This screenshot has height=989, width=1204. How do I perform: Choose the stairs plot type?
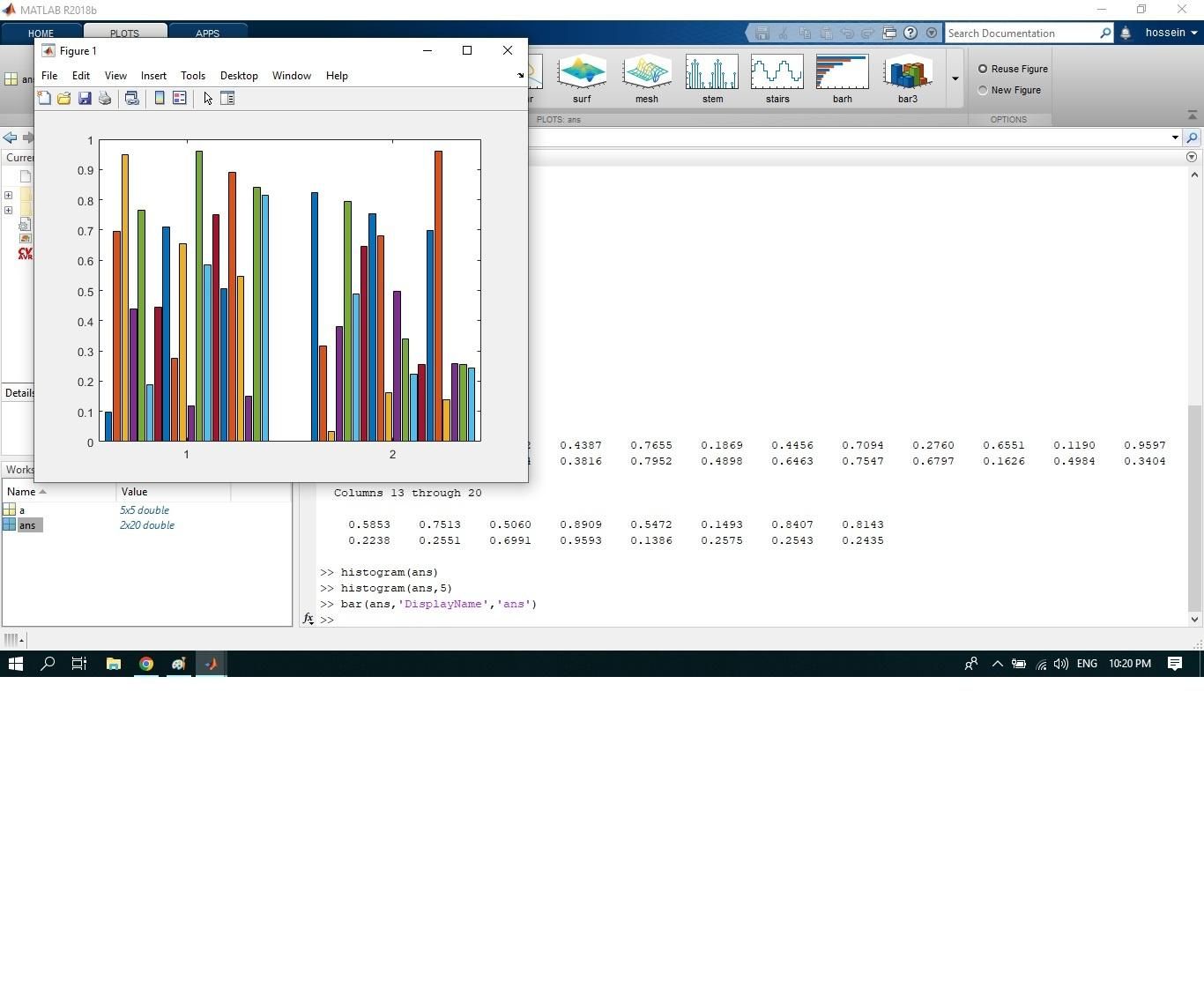pos(777,79)
